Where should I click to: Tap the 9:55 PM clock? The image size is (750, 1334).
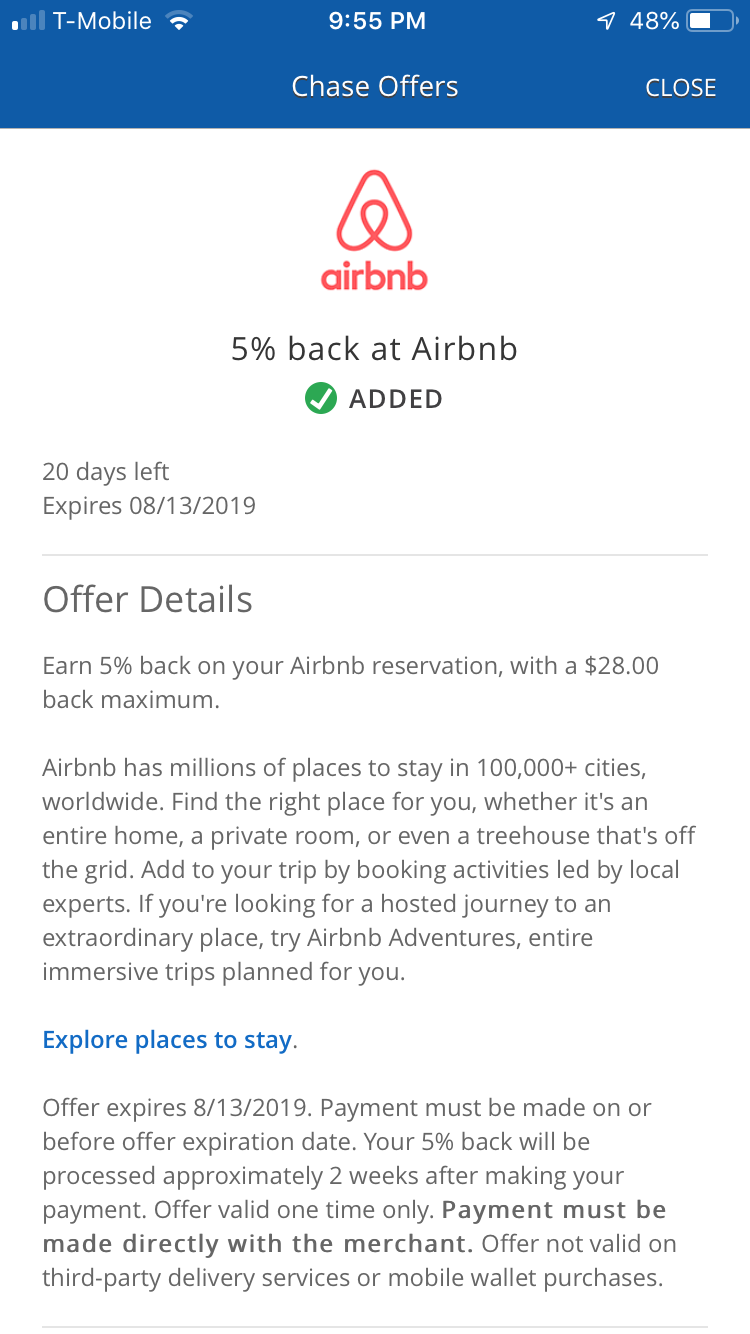click(376, 21)
